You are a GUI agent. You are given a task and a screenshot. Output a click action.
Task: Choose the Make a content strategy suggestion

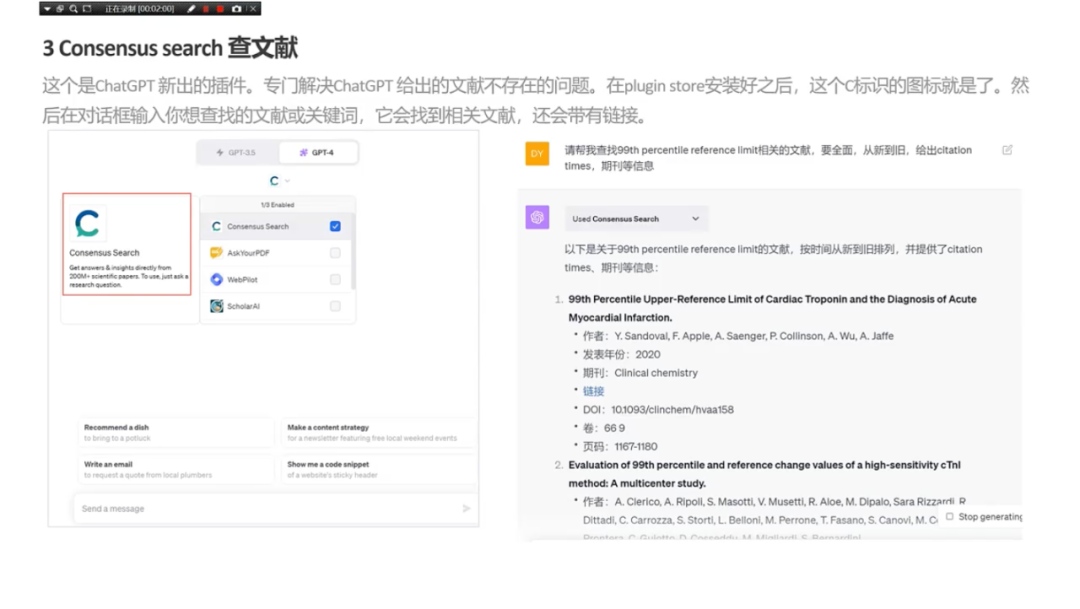pyautogui.click(x=377, y=433)
